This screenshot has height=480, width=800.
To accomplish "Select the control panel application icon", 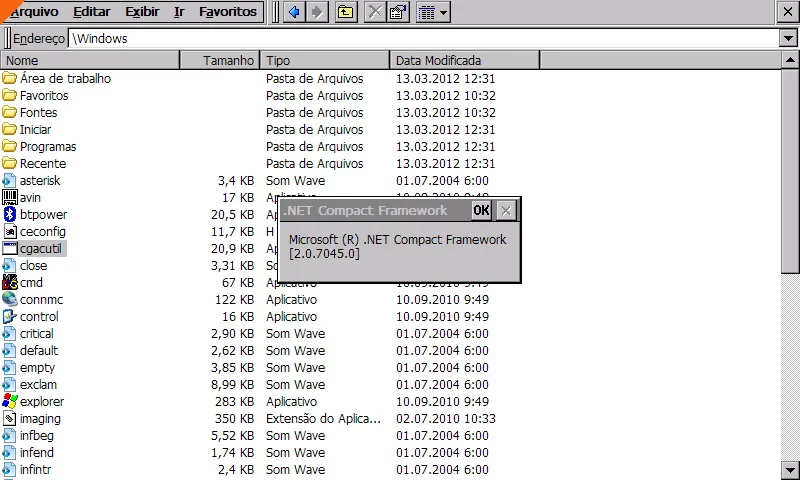I will click(x=9, y=316).
